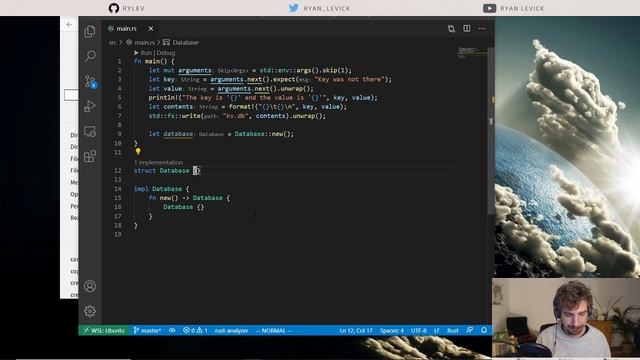Click the RYAN LEVICK YouTube name
The width and height of the screenshot is (640, 360).
tap(522, 9)
